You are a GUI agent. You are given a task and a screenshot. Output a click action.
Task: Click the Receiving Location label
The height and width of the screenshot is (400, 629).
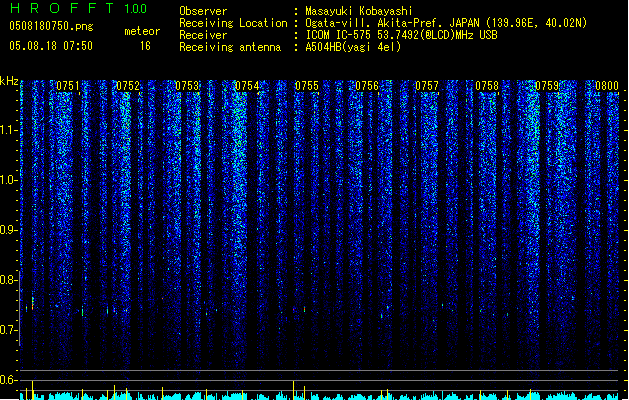[x=233, y=23]
